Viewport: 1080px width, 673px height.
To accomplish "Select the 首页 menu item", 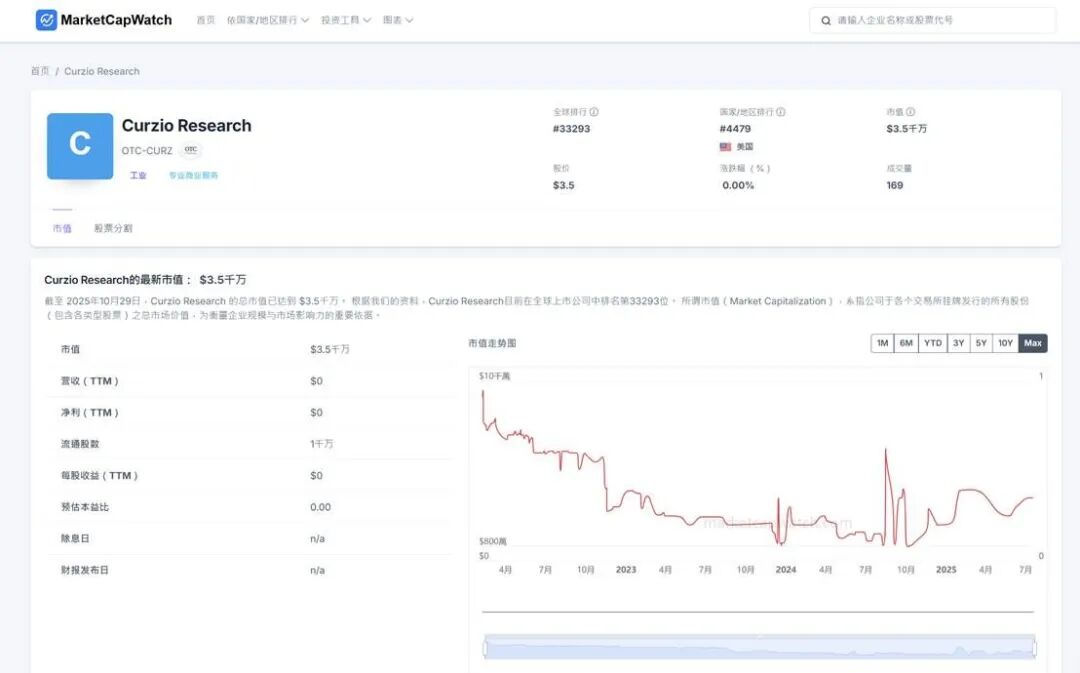I will [206, 19].
